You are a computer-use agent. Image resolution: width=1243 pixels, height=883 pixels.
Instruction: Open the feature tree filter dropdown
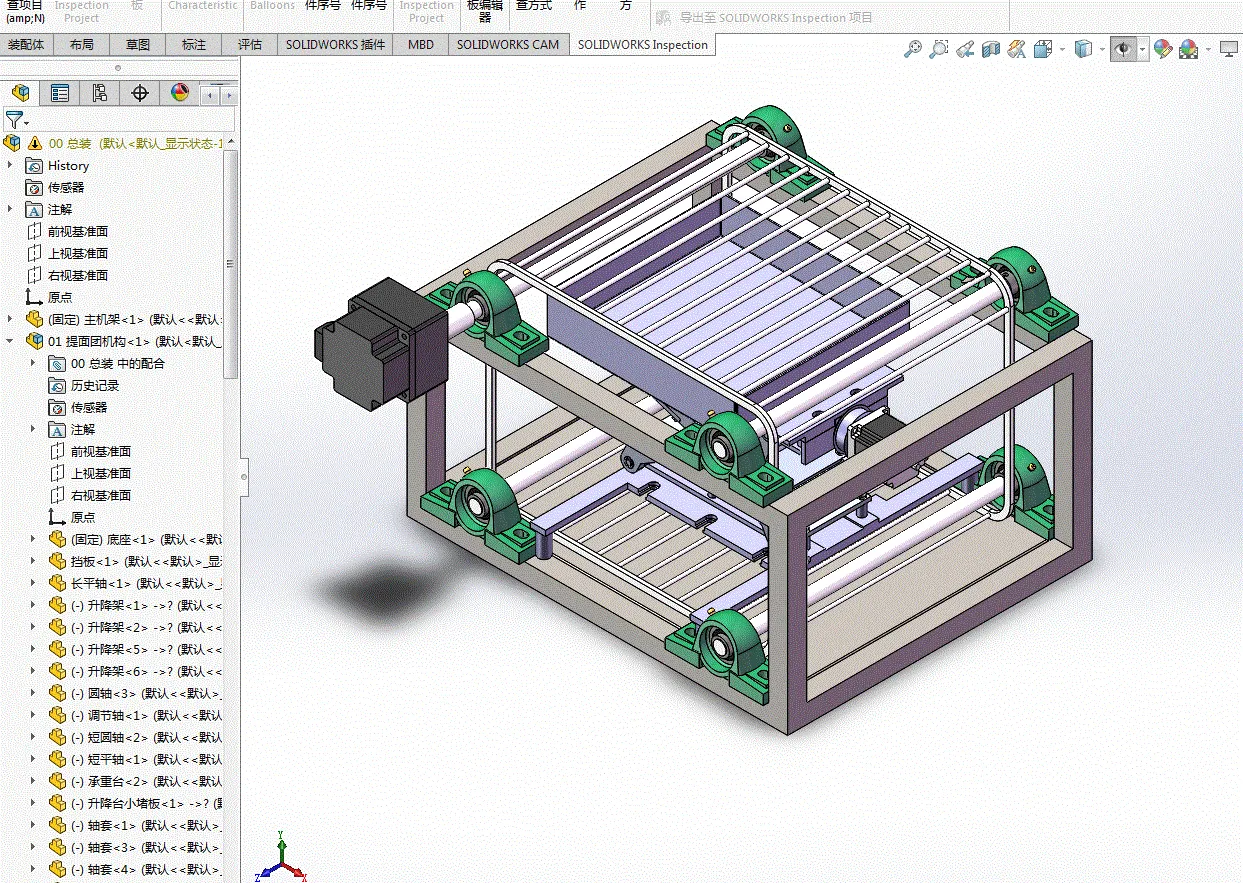(27, 123)
